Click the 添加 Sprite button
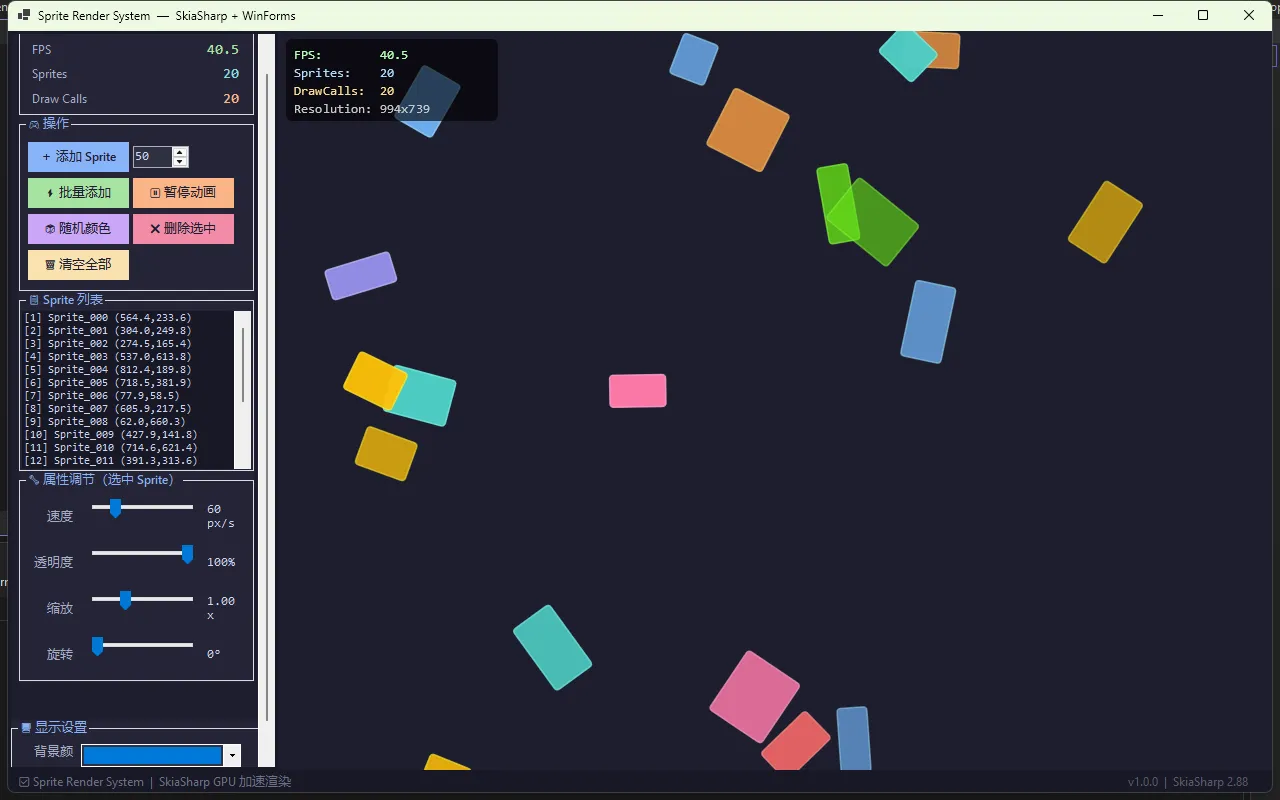The width and height of the screenshot is (1280, 800). pyautogui.click(x=78, y=157)
